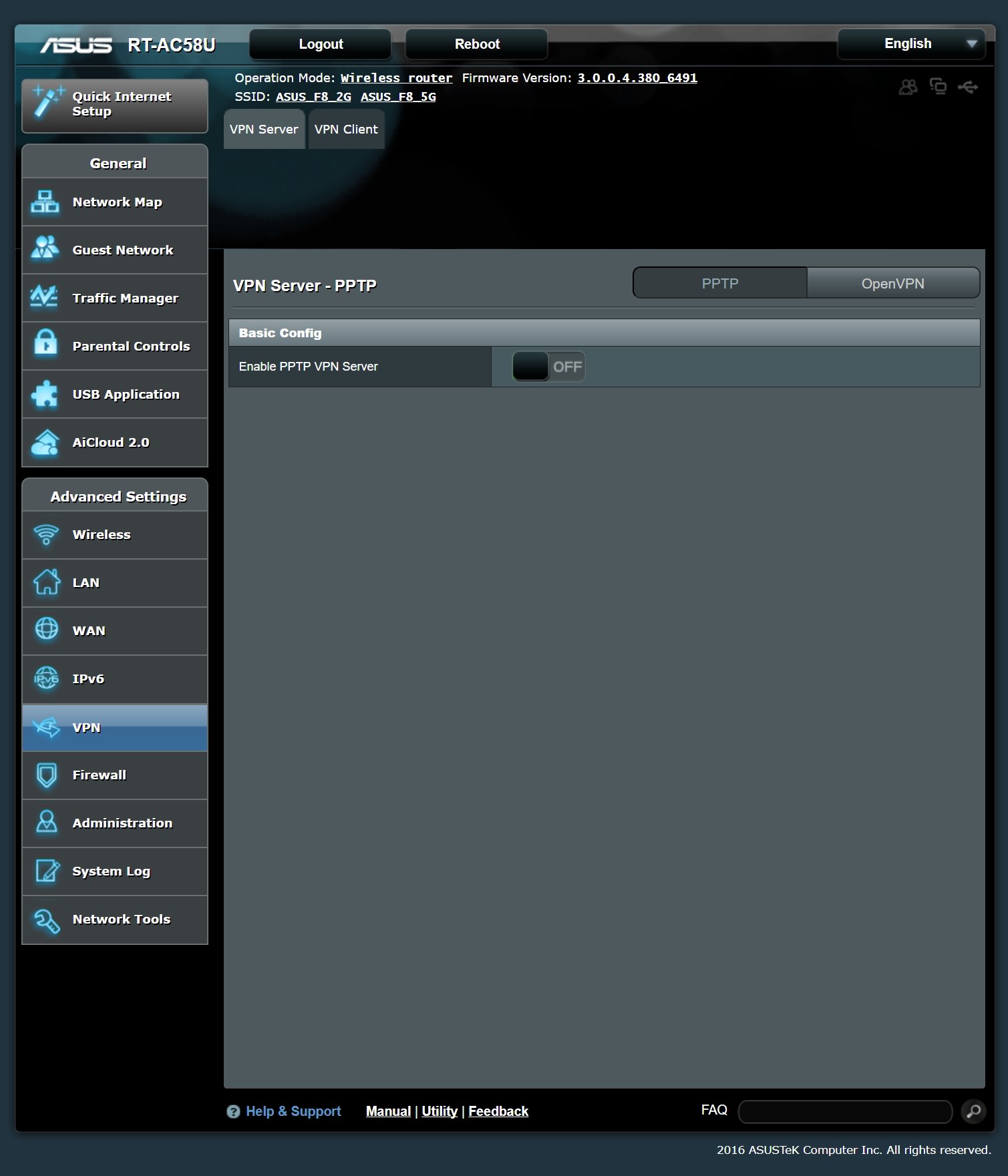Select PPTP server mode
This screenshot has width=1008, height=1176.
pyautogui.click(x=719, y=283)
